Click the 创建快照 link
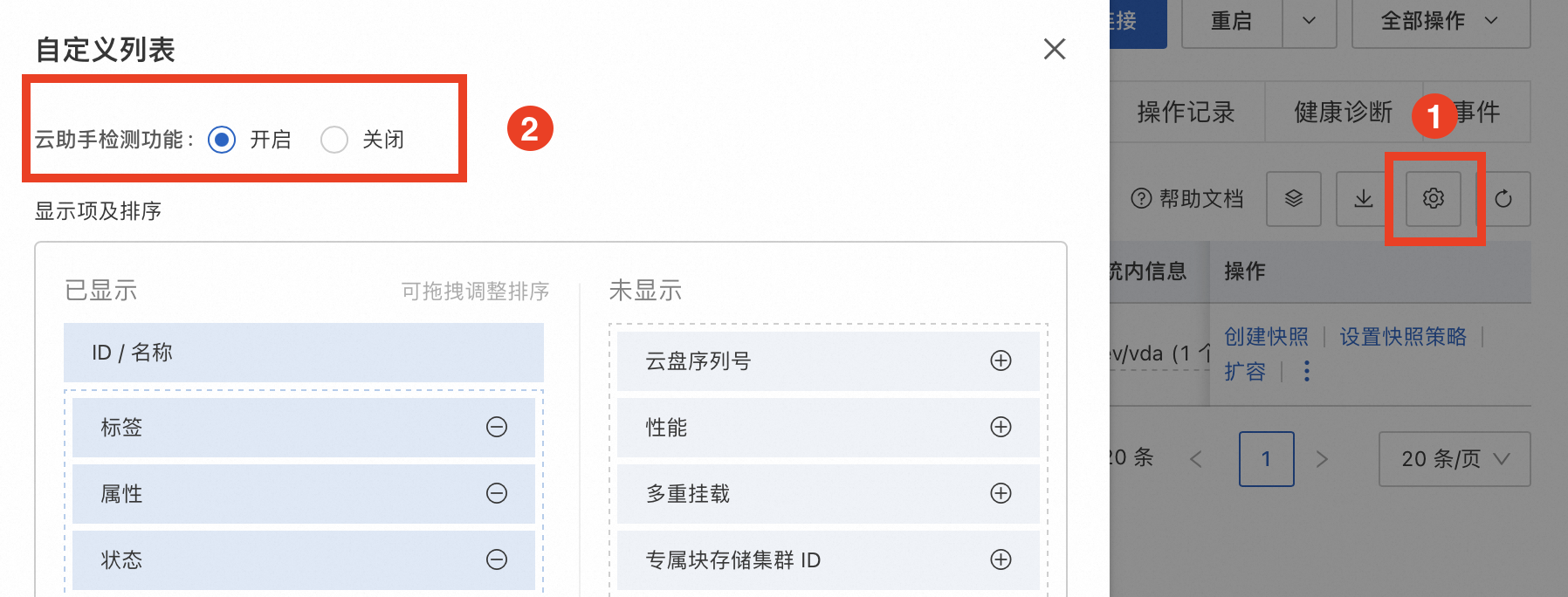The image size is (1568, 597). (x=1266, y=337)
